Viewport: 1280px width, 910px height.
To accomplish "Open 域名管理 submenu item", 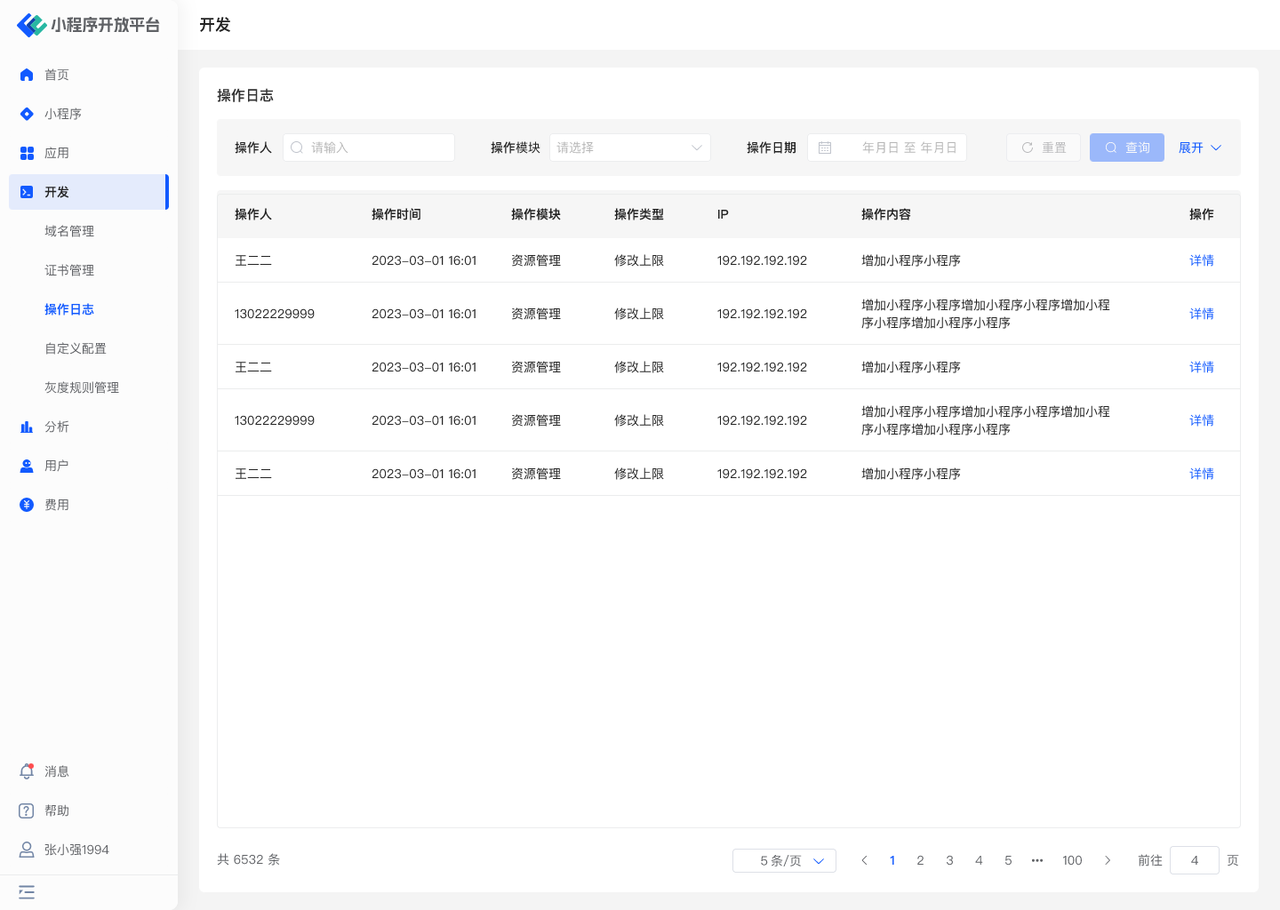I will click(x=69, y=231).
